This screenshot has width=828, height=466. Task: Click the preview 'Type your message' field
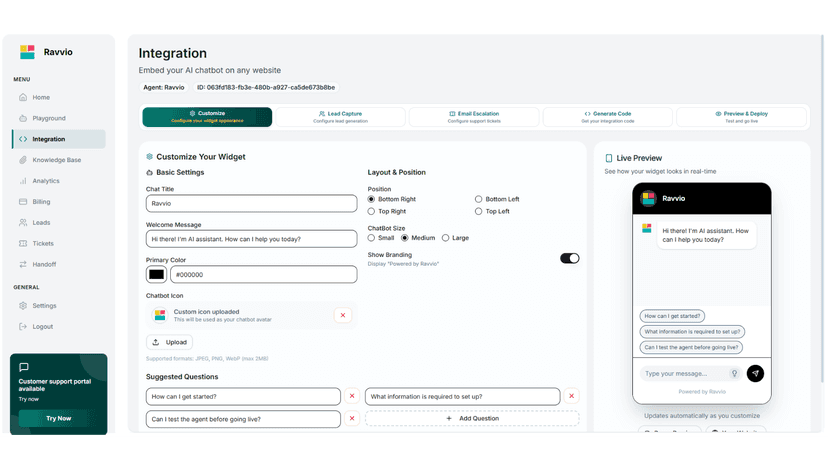[685, 374]
